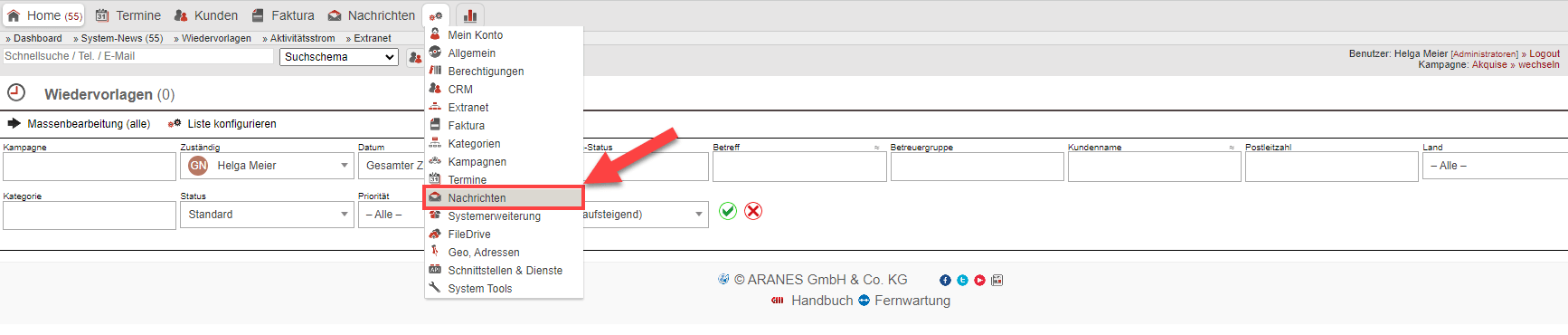Open the Termine tab
This screenshot has width=1568, height=335.
pos(128,15)
